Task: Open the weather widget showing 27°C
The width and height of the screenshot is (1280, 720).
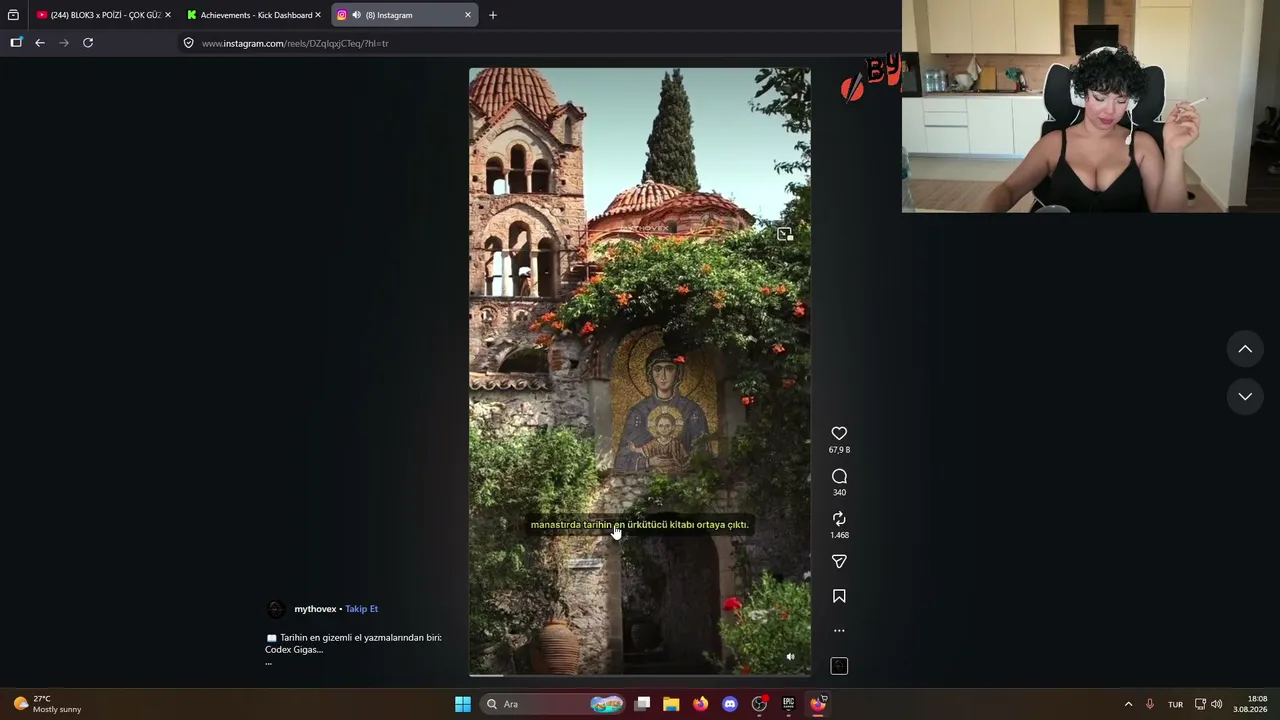Action: coord(47,704)
